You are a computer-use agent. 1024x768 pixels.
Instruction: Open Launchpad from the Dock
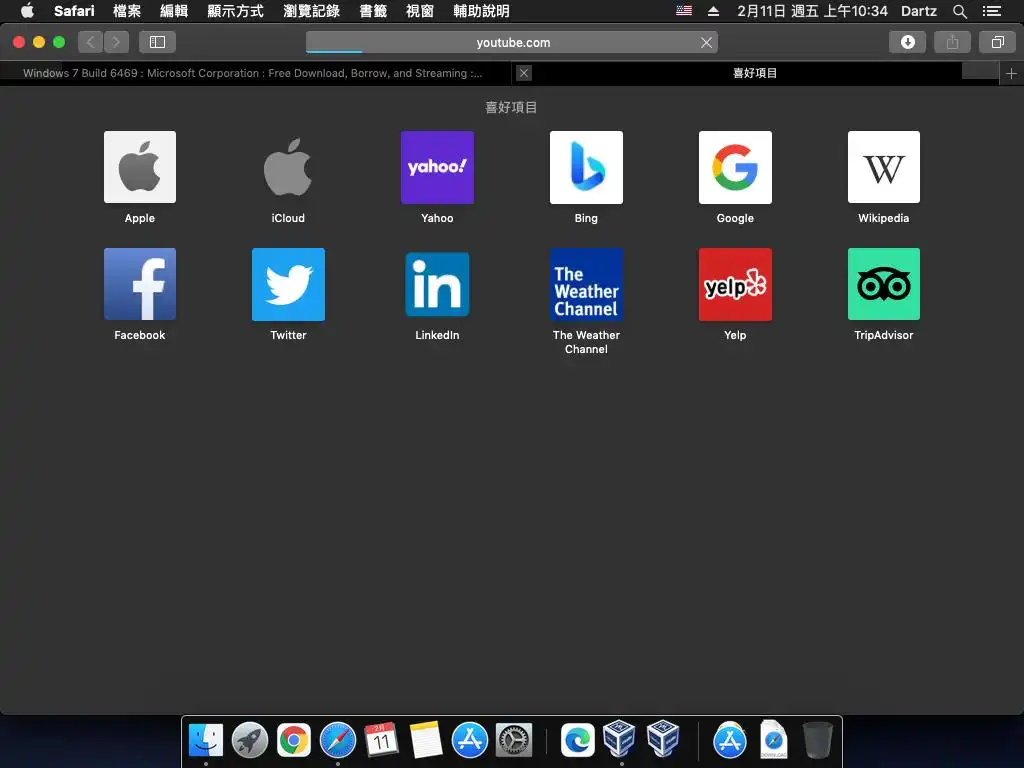click(249, 740)
